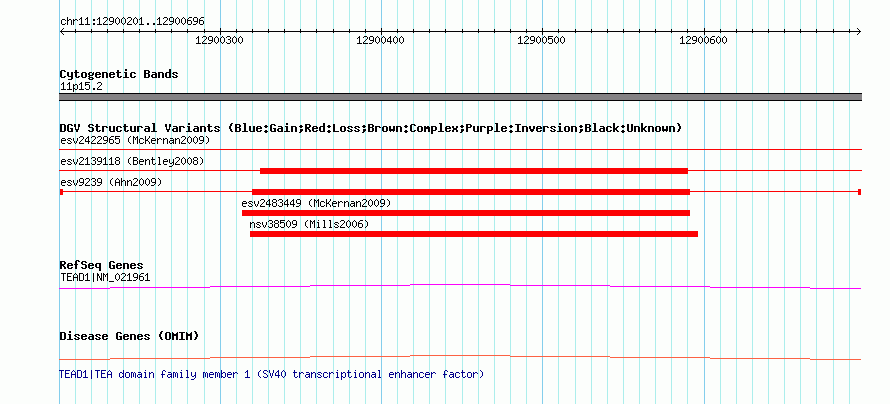The image size is (890, 404).
Task: Click the 12900500 ruler tick label
Action: (x=542, y=40)
